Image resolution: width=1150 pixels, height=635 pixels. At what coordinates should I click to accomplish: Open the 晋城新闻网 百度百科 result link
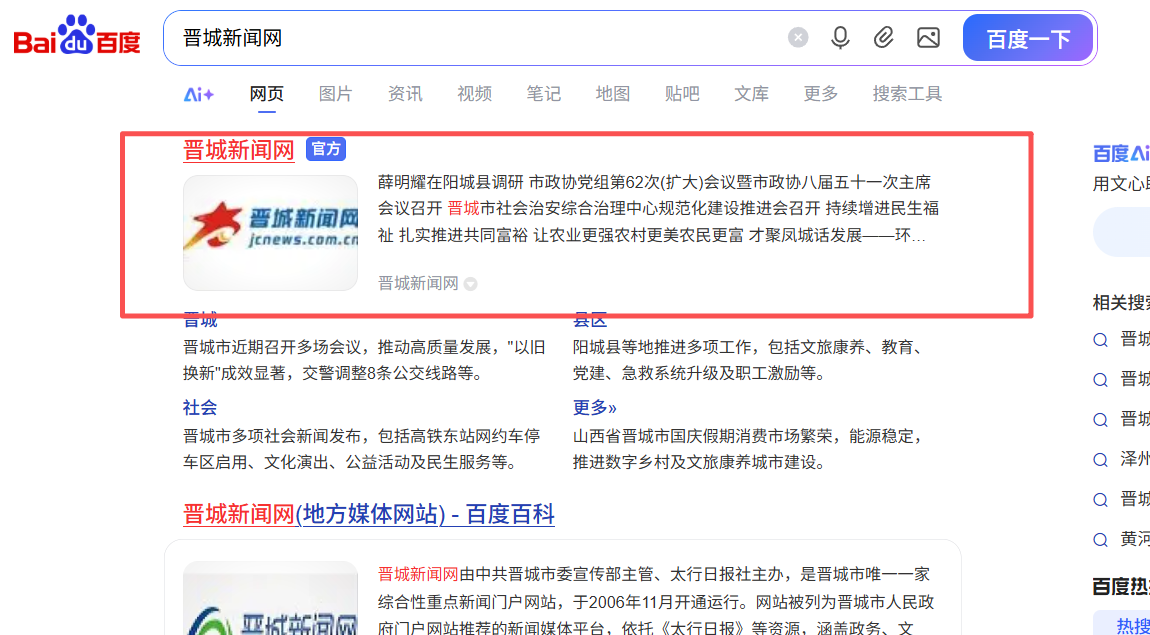[x=367, y=514]
